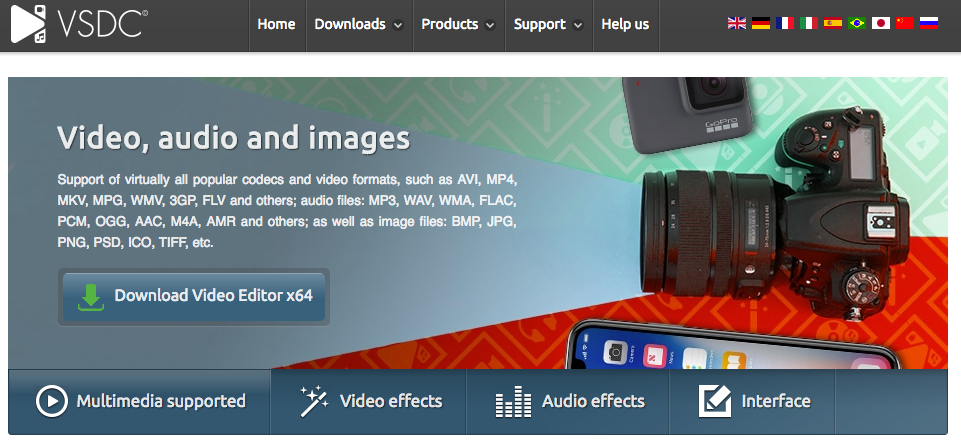Switch site language to English flag

(737, 23)
